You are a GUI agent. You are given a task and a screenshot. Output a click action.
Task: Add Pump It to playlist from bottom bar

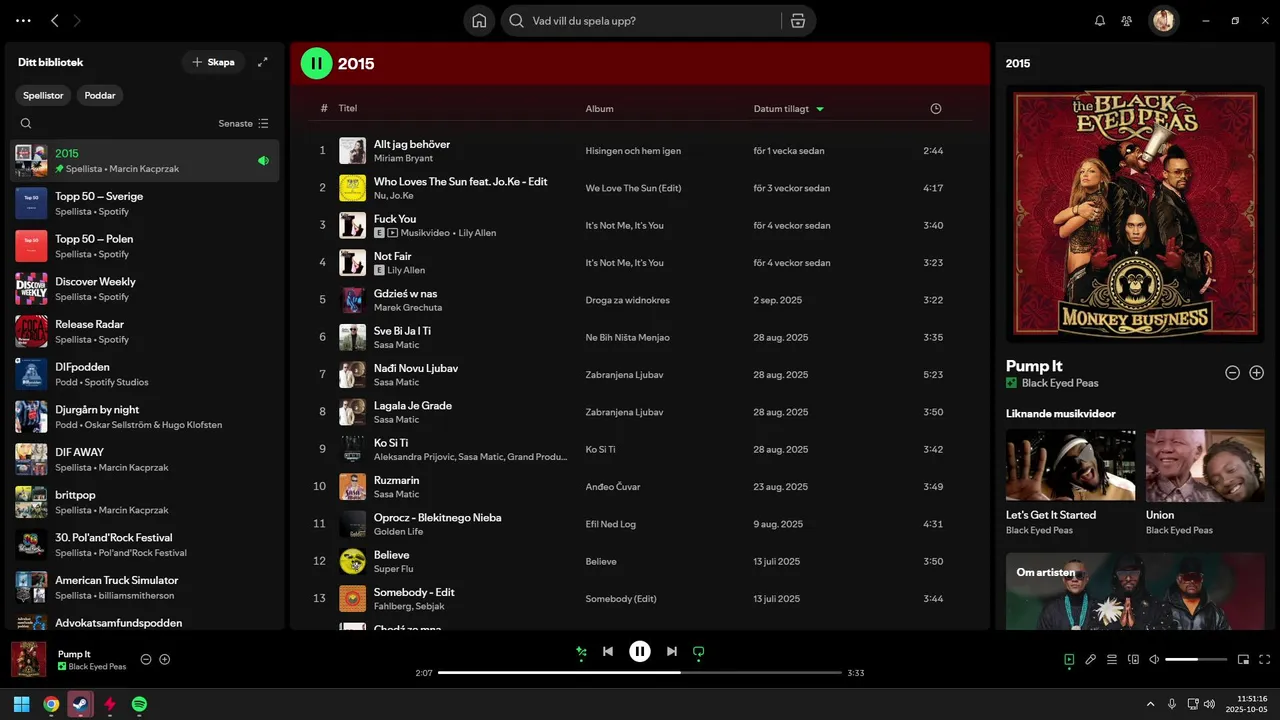165,659
